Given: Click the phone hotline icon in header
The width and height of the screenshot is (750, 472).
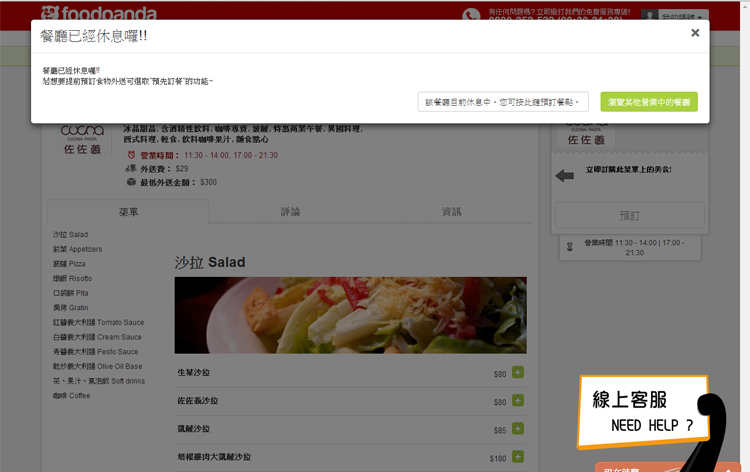Looking at the screenshot, I should [471, 15].
